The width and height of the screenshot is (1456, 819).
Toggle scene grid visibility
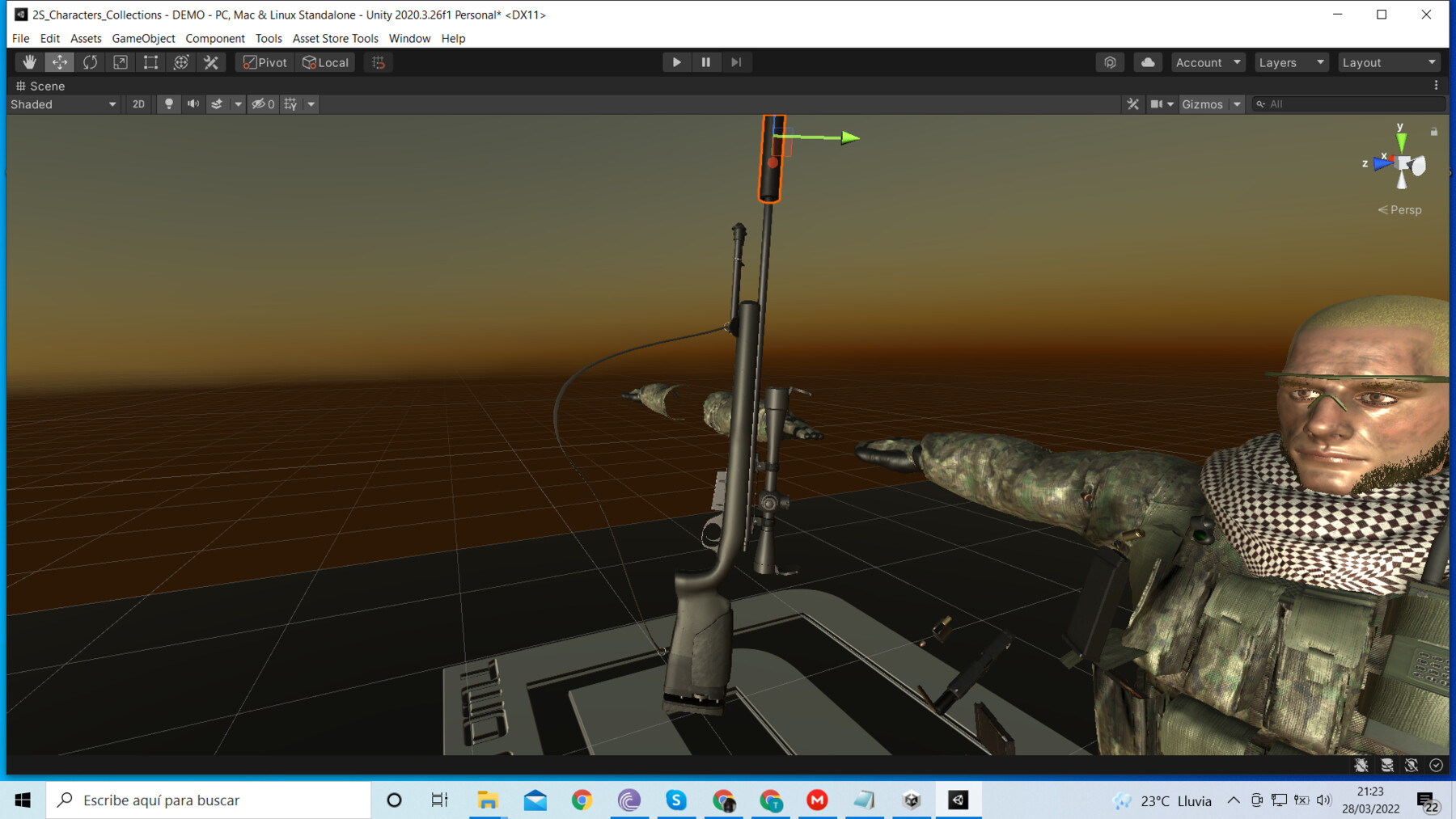290,104
